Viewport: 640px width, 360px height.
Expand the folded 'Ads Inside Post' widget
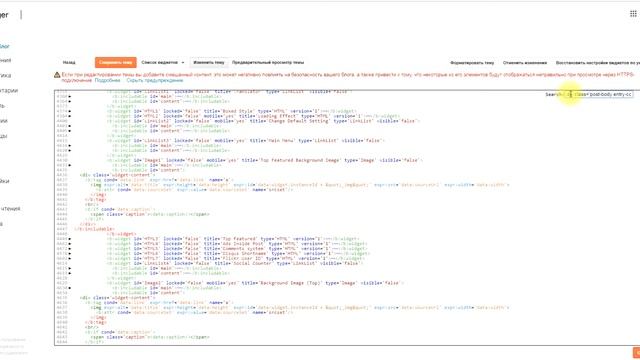tap(70, 244)
